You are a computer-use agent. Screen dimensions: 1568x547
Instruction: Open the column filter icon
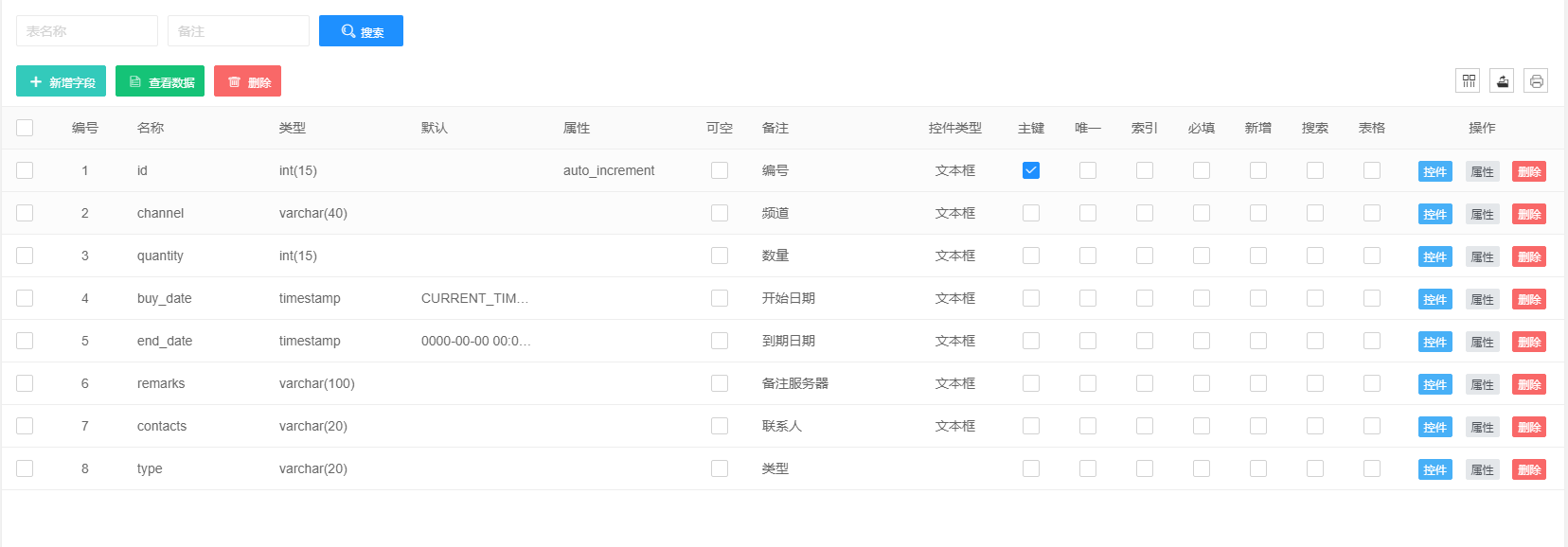pyautogui.click(x=1468, y=81)
